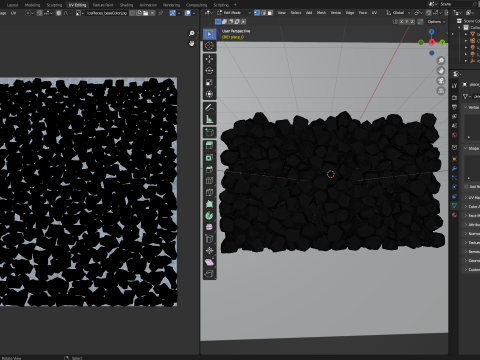Expand the Normals panel
Image resolution: width=480 pixels, height=360 pixels.
pos(471,234)
